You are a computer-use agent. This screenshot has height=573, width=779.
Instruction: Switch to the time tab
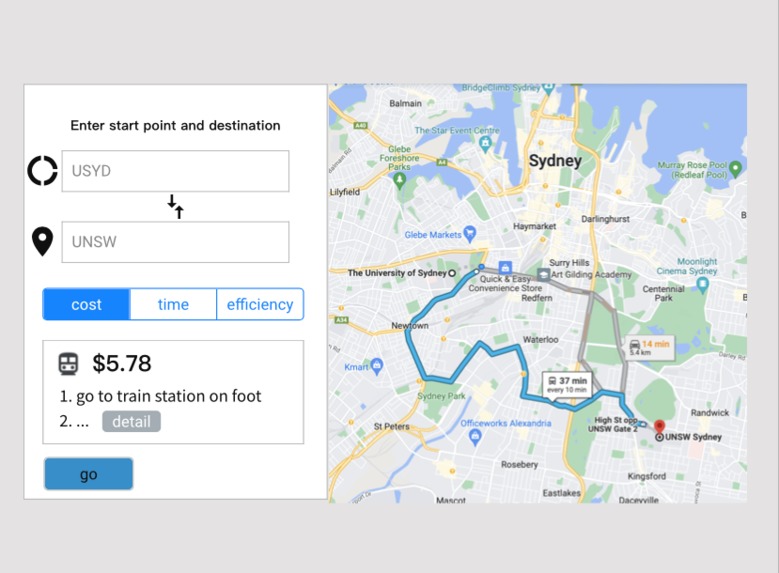[173, 304]
